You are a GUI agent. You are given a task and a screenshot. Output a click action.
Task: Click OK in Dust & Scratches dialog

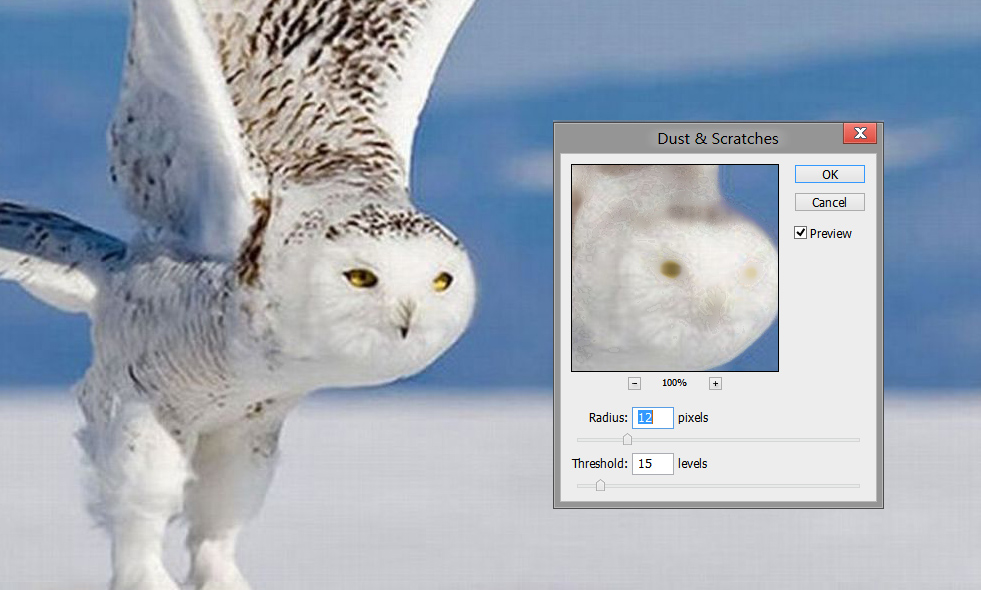click(830, 175)
